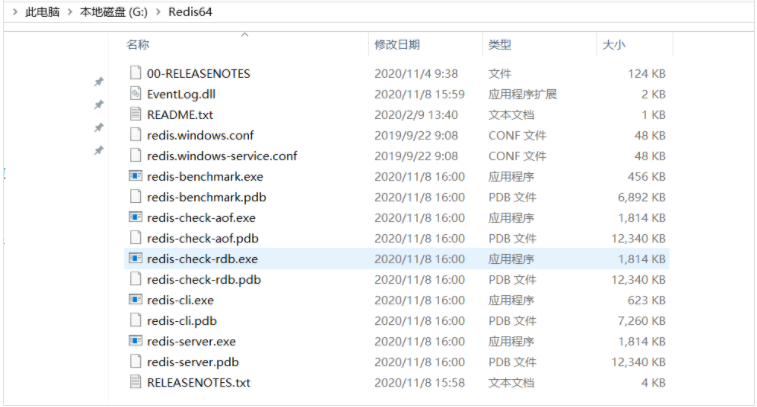Click the 623 KB size value

tap(646, 300)
